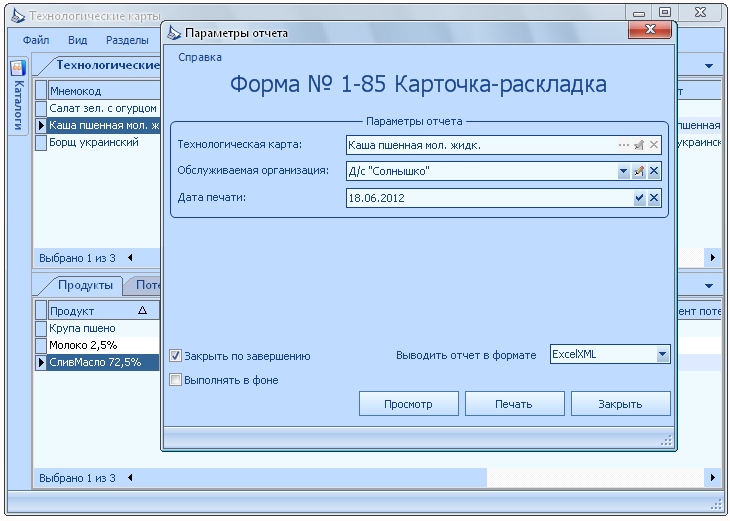
Task: Click the Мнемокод column header
Action: [x=103, y=91]
